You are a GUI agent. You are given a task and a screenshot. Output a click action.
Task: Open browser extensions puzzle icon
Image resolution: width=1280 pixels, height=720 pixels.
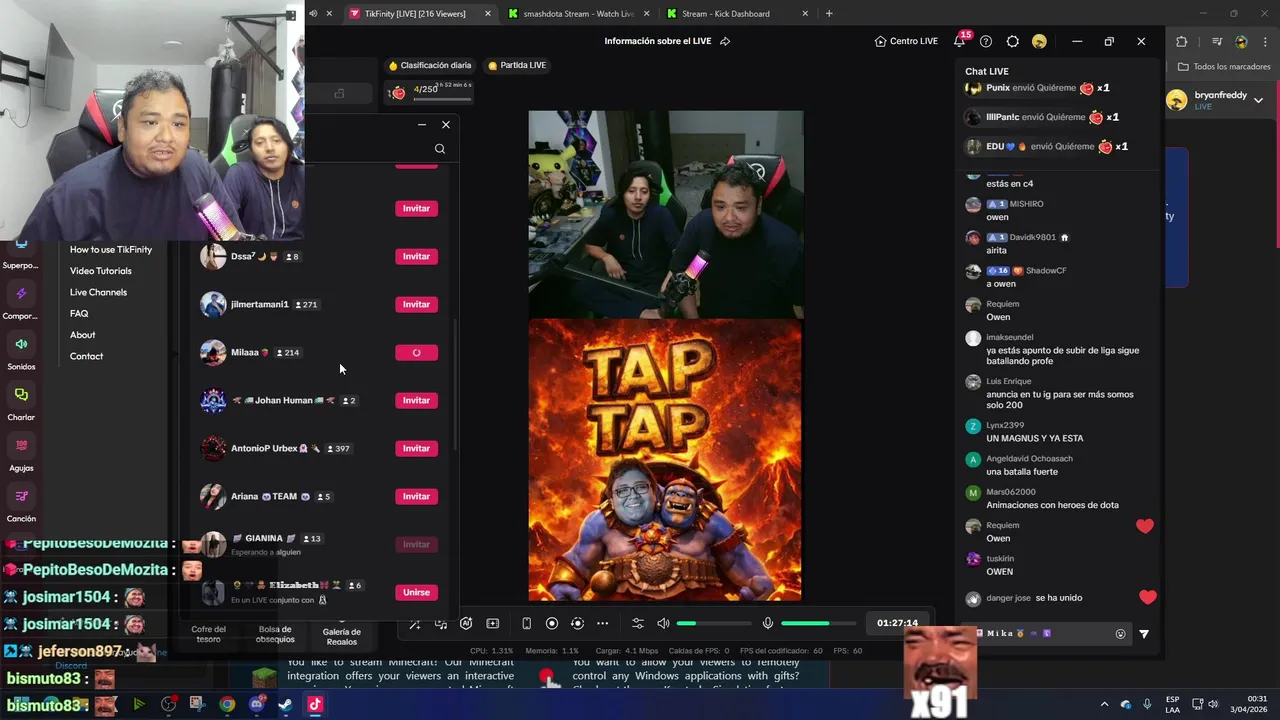(x=1181, y=41)
